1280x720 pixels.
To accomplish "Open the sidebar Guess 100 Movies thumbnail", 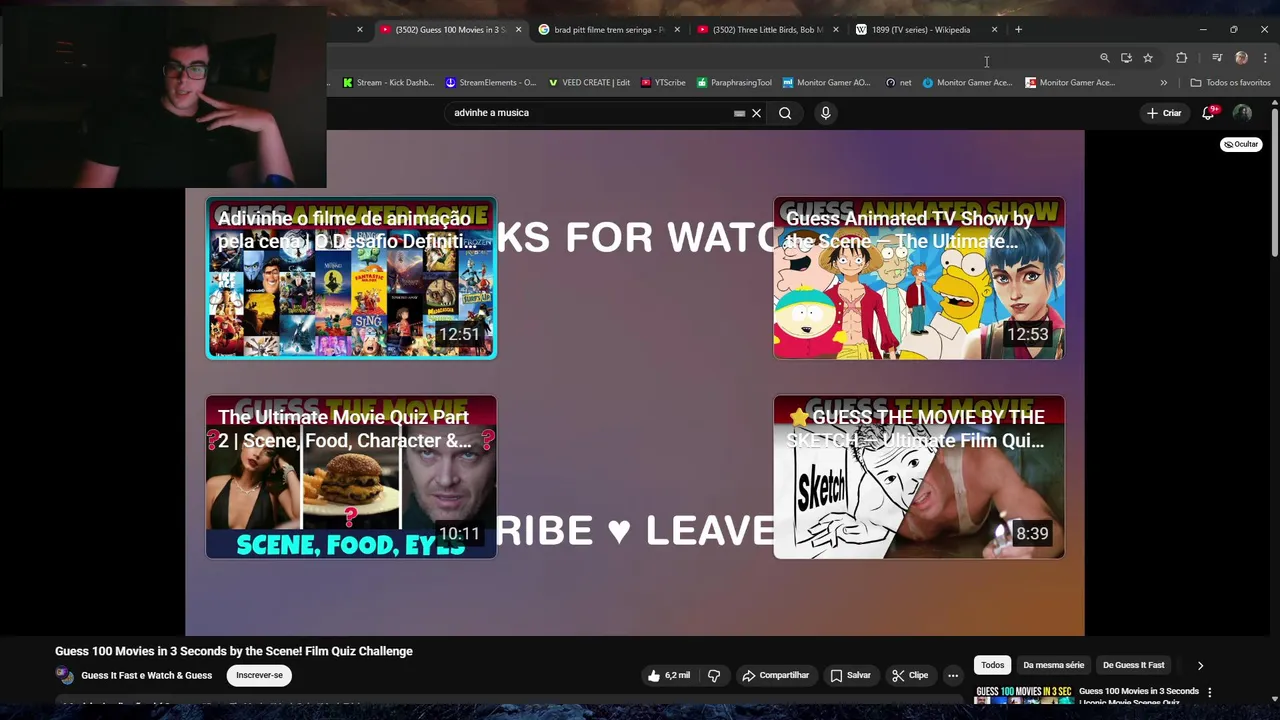I will pos(1023,695).
